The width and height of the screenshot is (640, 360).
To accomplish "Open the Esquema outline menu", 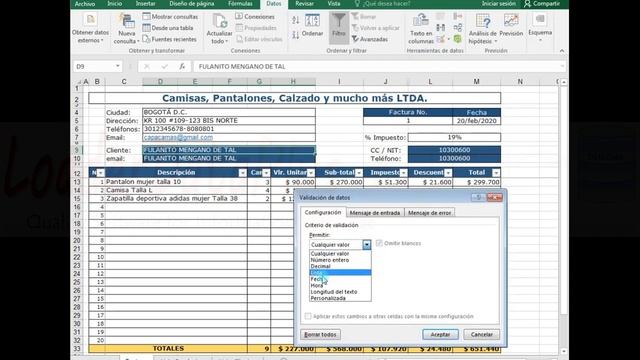I will pyautogui.click(x=540, y=28).
